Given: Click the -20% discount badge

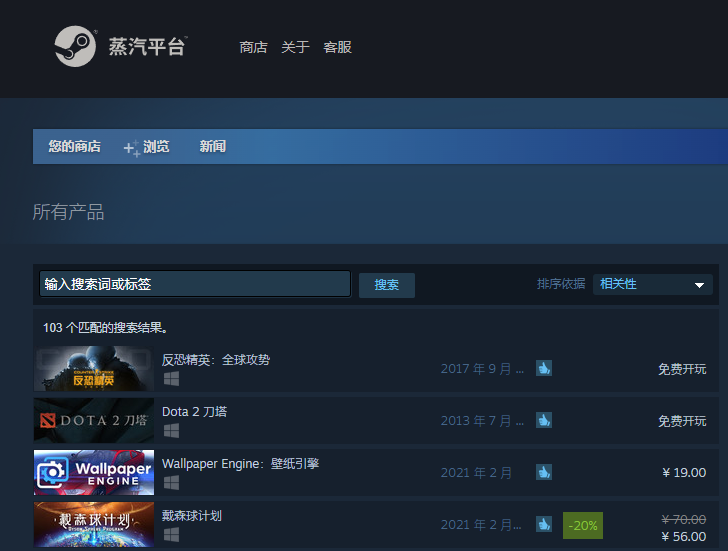Looking at the screenshot, I should coord(583,525).
